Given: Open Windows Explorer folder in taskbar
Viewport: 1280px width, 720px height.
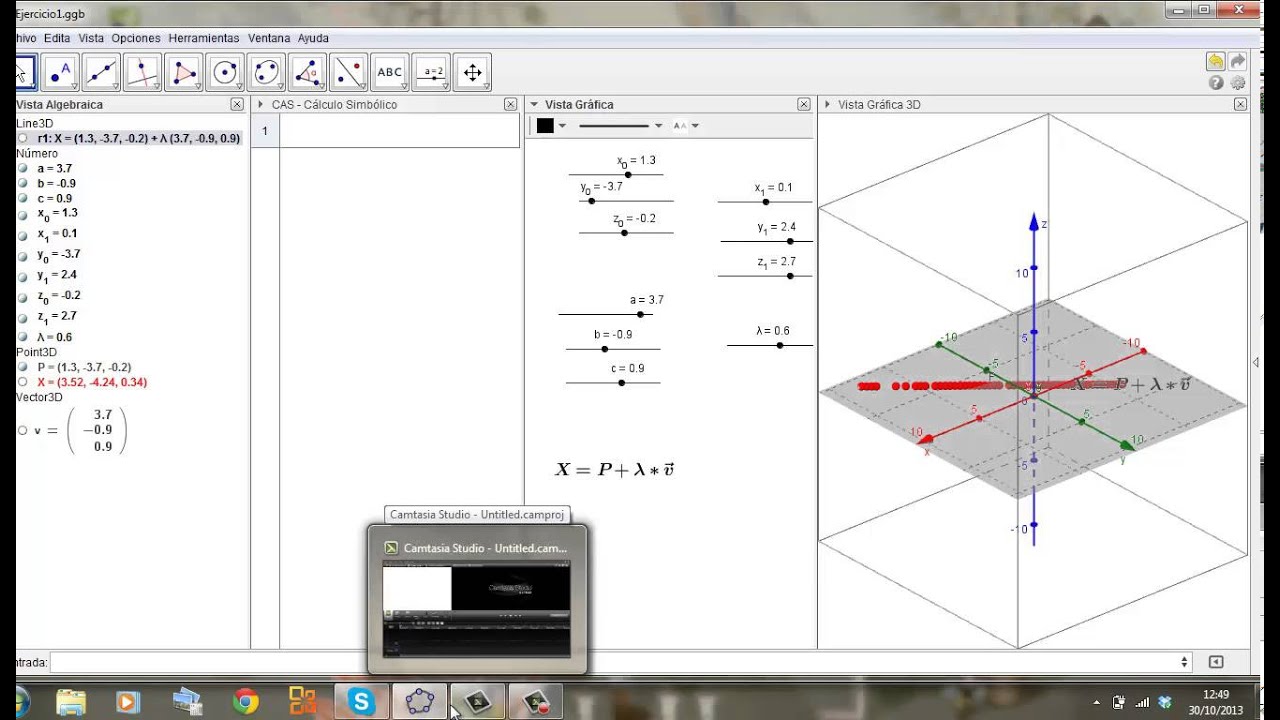Looking at the screenshot, I should 71,701.
